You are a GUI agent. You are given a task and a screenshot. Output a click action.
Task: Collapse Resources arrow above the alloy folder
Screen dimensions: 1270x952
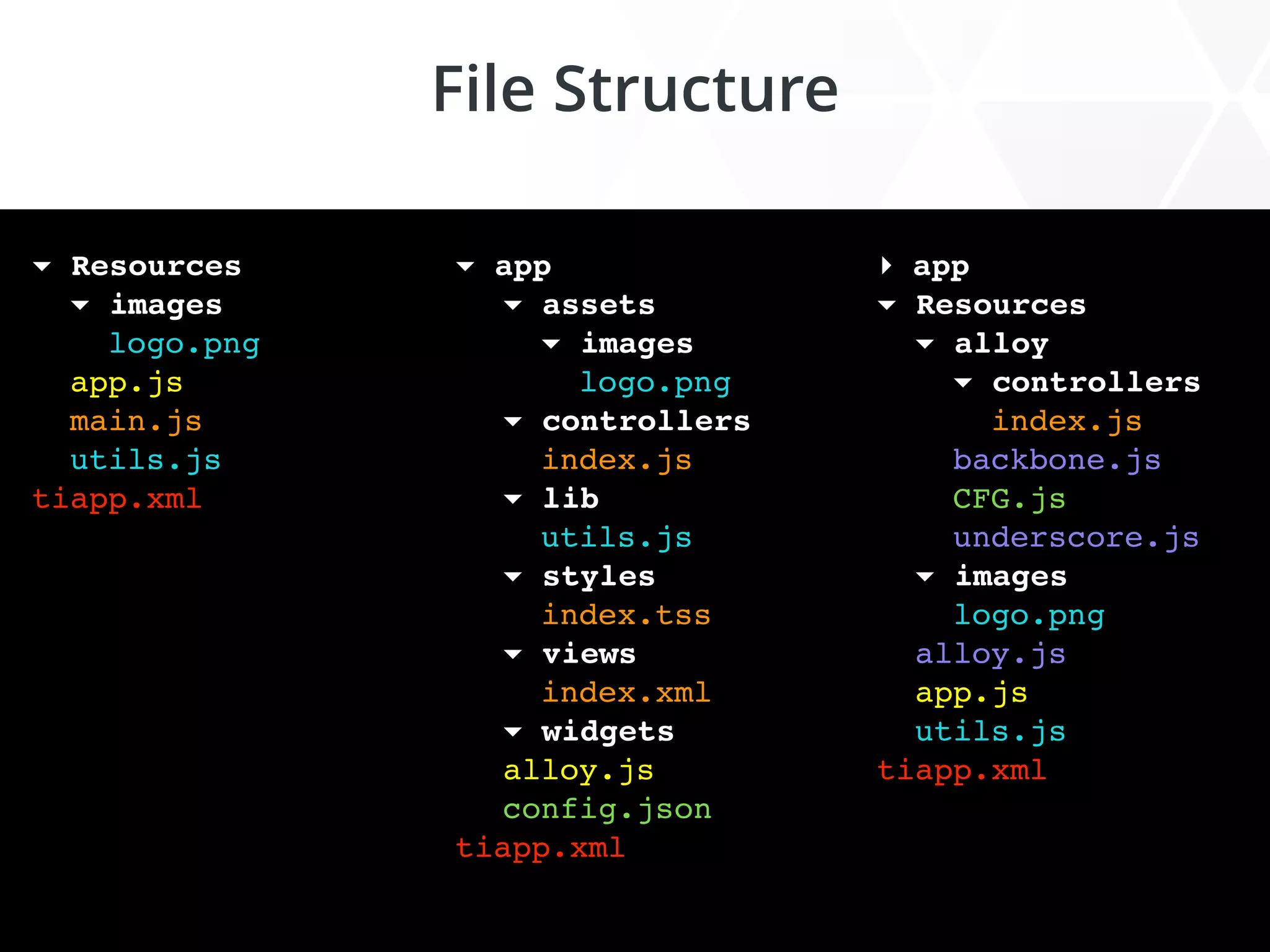coord(887,305)
